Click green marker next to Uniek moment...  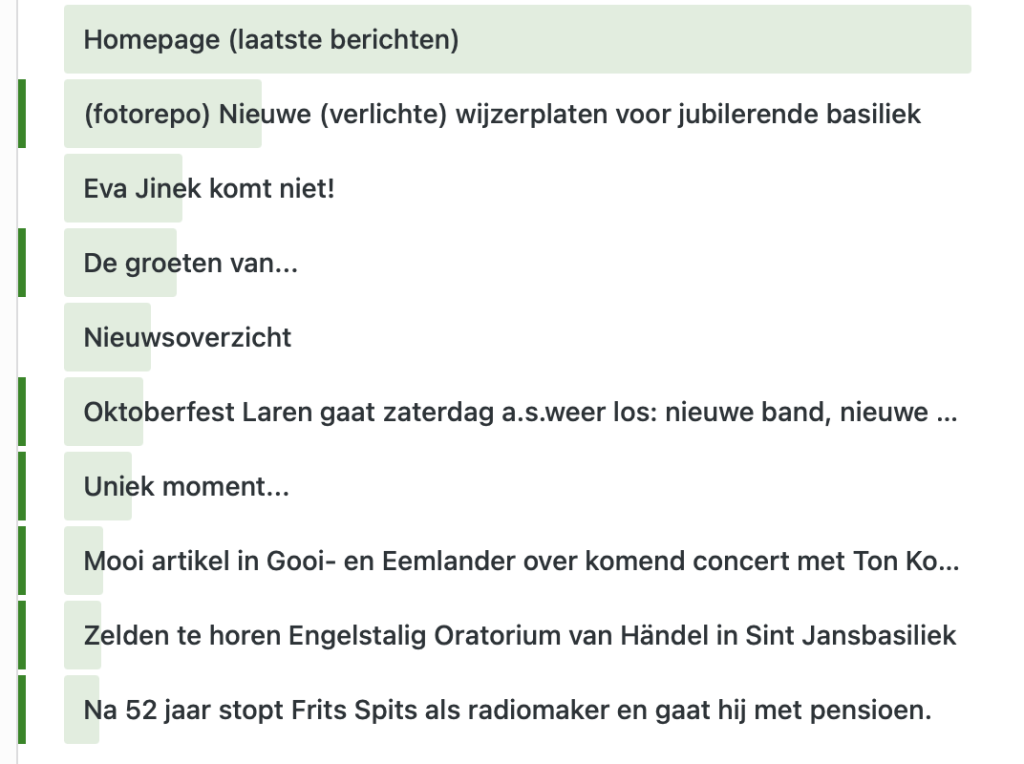[x=22, y=487]
